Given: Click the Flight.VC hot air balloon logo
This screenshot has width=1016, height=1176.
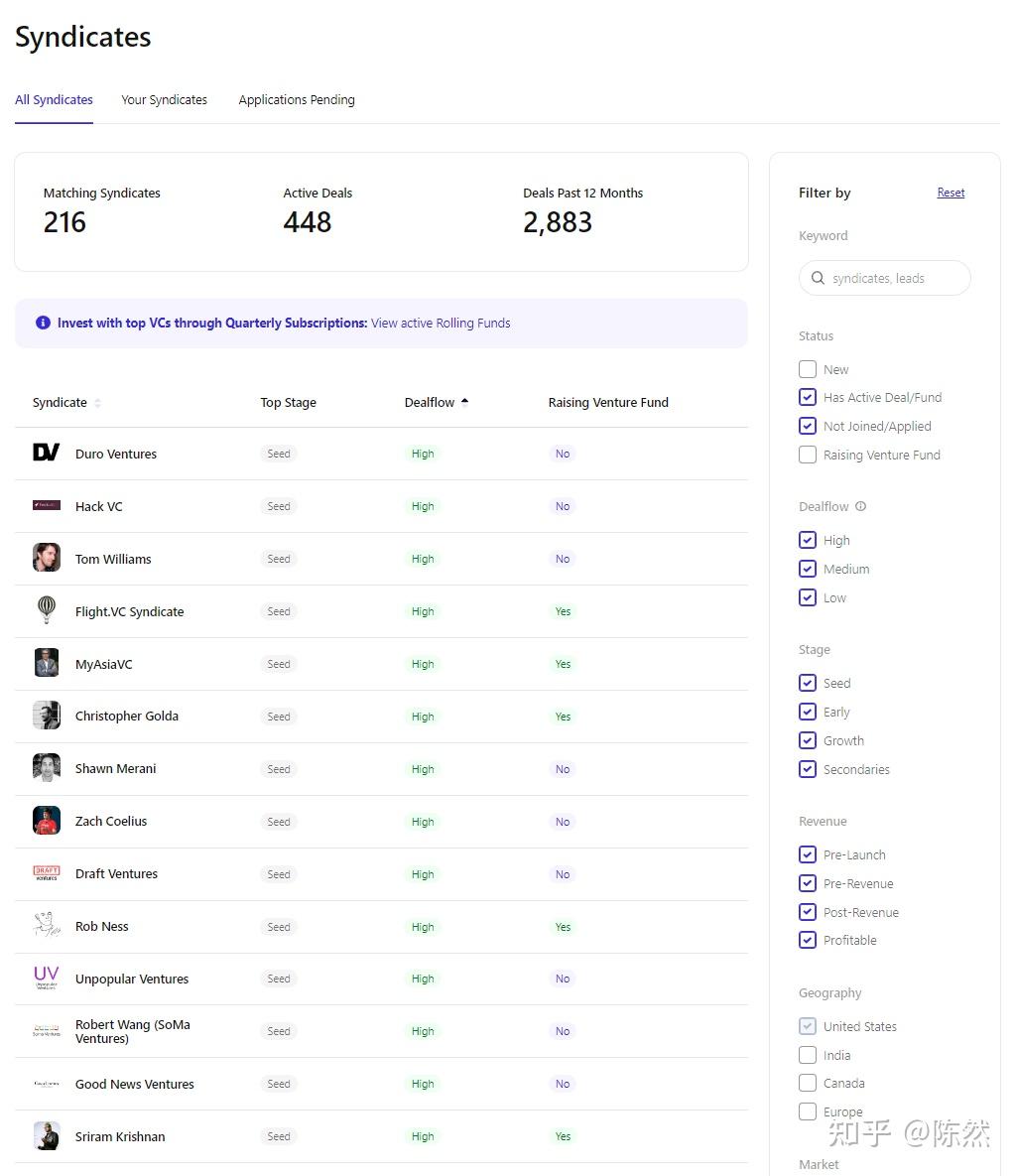Looking at the screenshot, I should [x=46, y=610].
